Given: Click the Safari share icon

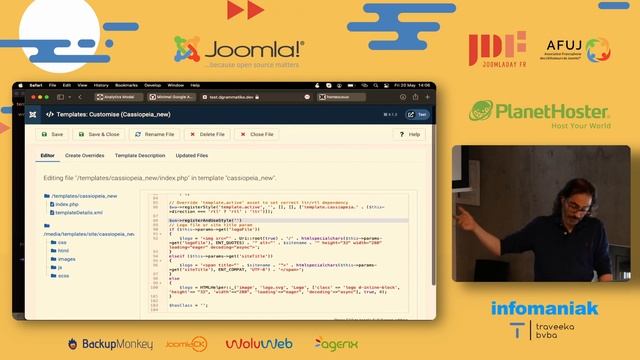Looking at the screenshot, I should (416, 97).
